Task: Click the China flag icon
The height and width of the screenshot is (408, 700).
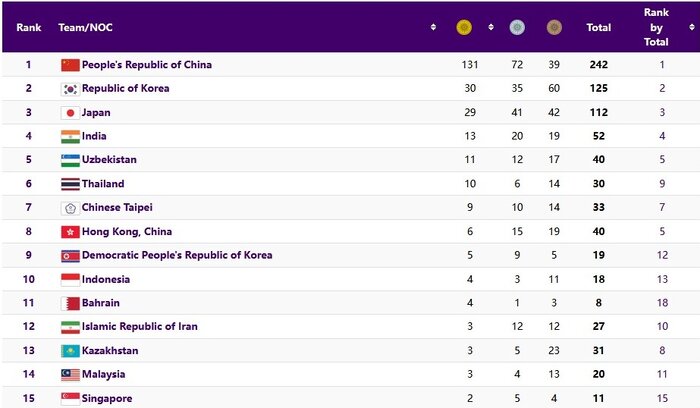Action: (70, 65)
